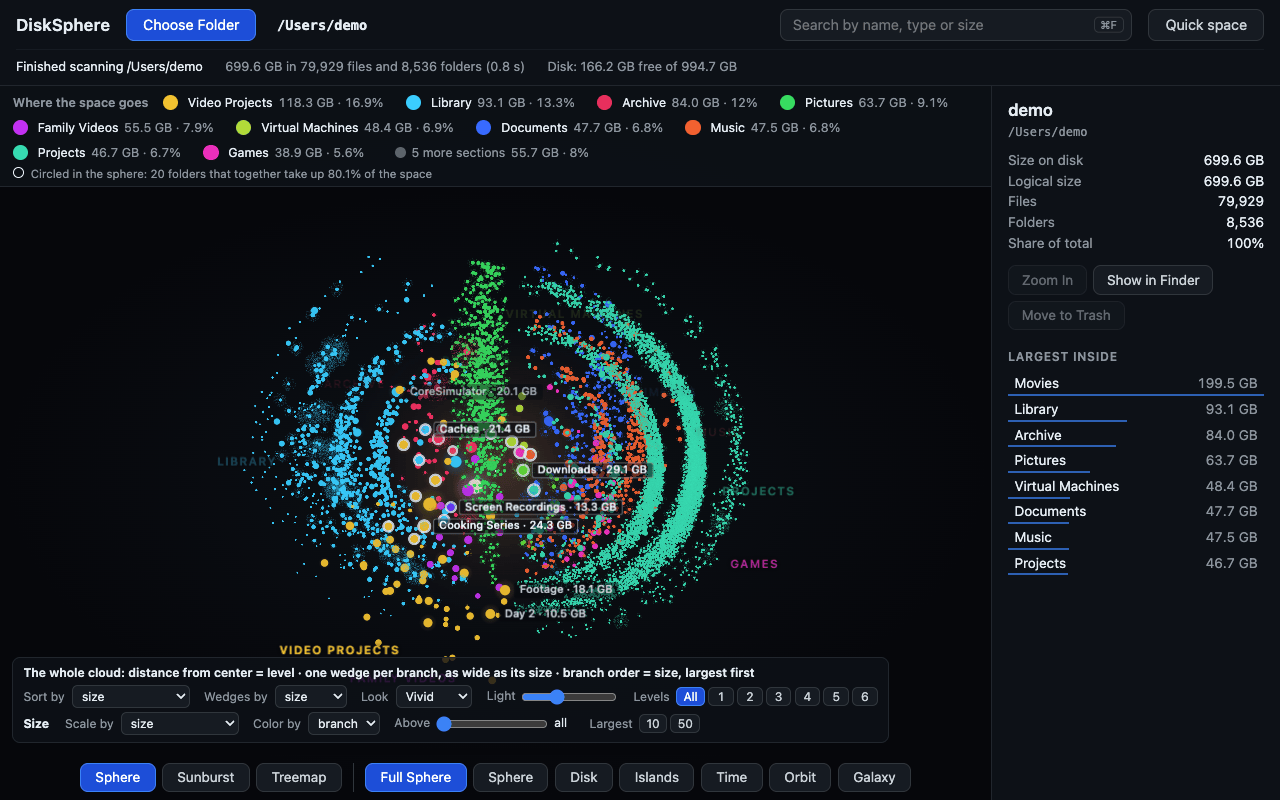Select the Sphere layout beside Disk

[511, 777]
